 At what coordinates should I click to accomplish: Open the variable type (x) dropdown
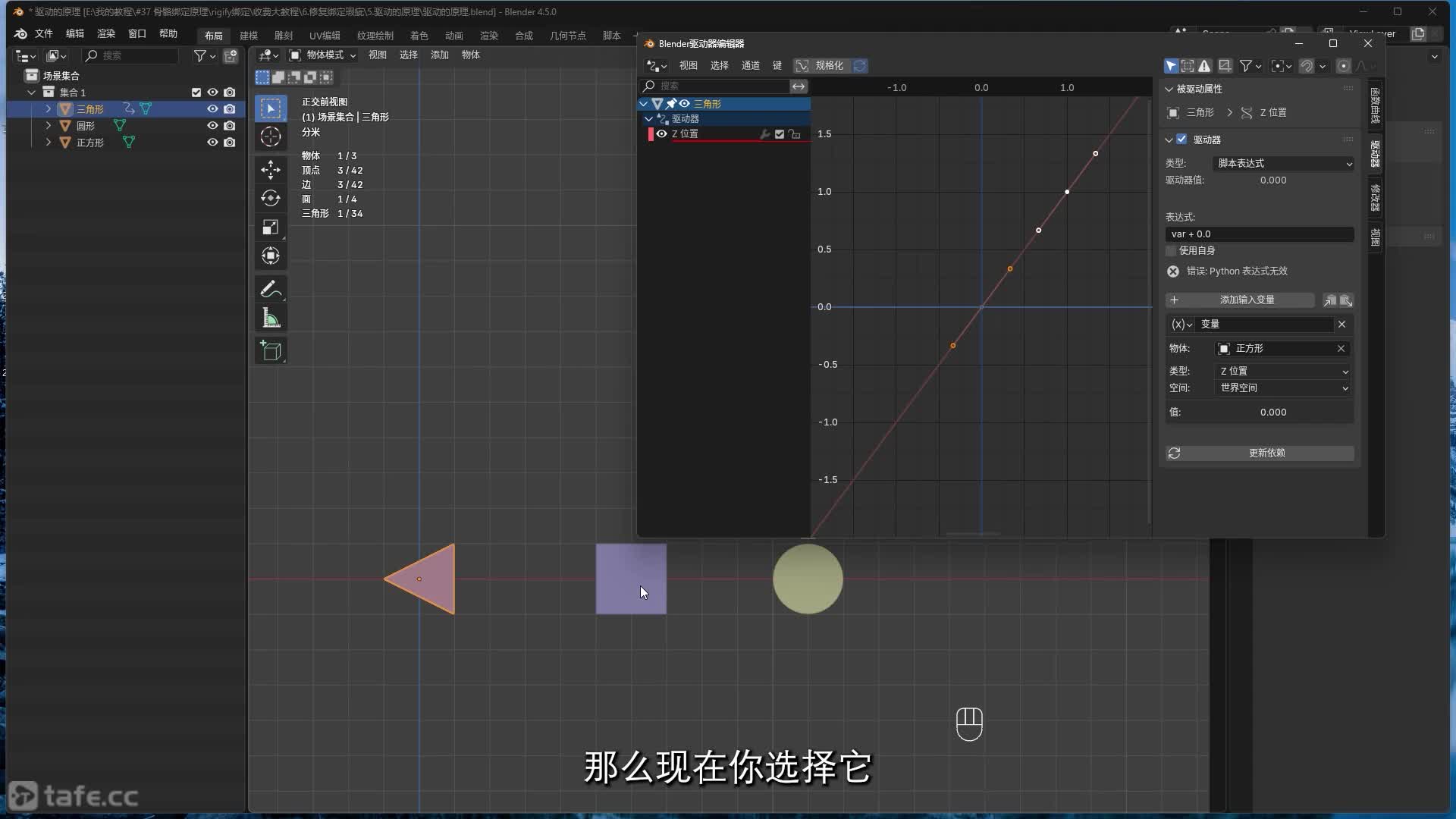(1181, 325)
